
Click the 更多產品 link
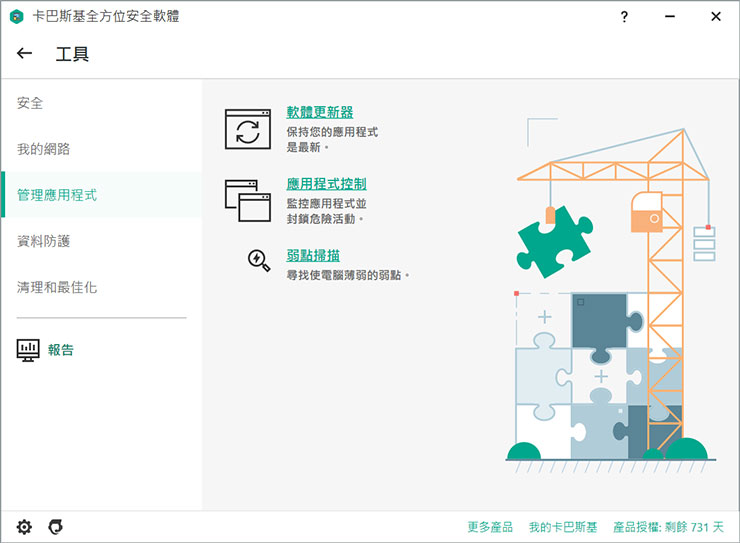point(490,527)
